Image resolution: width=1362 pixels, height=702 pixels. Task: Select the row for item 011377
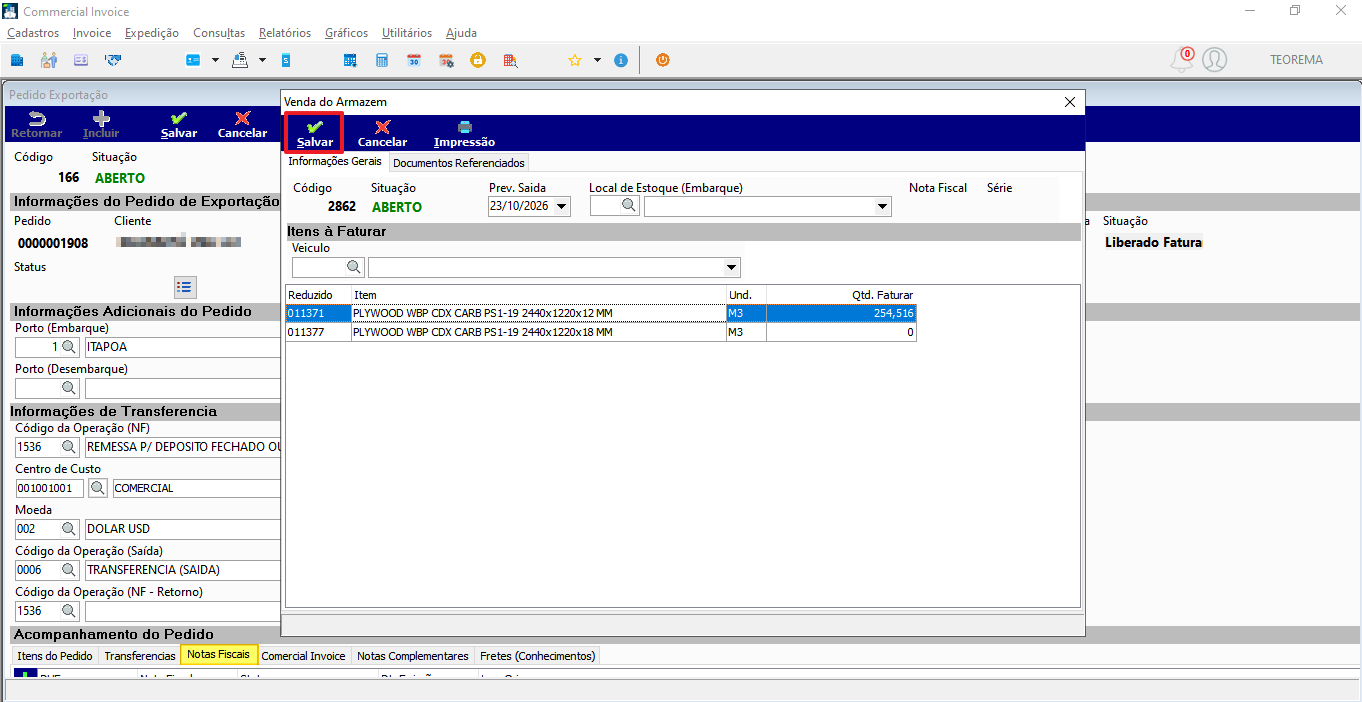(601, 332)
